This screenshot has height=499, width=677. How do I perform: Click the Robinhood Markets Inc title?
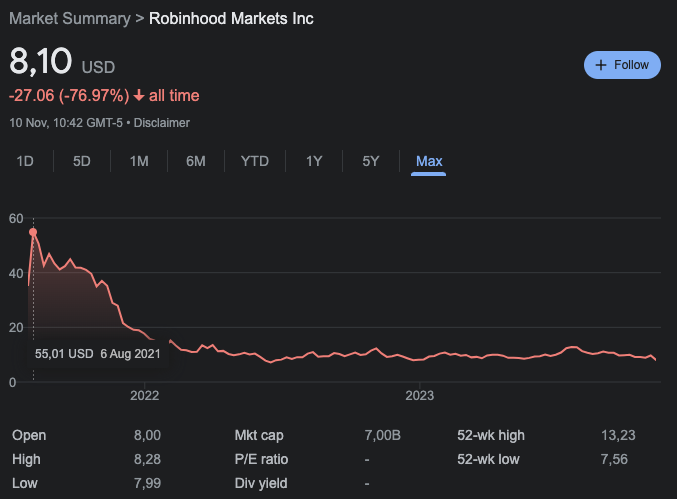[x=231, y=19]
